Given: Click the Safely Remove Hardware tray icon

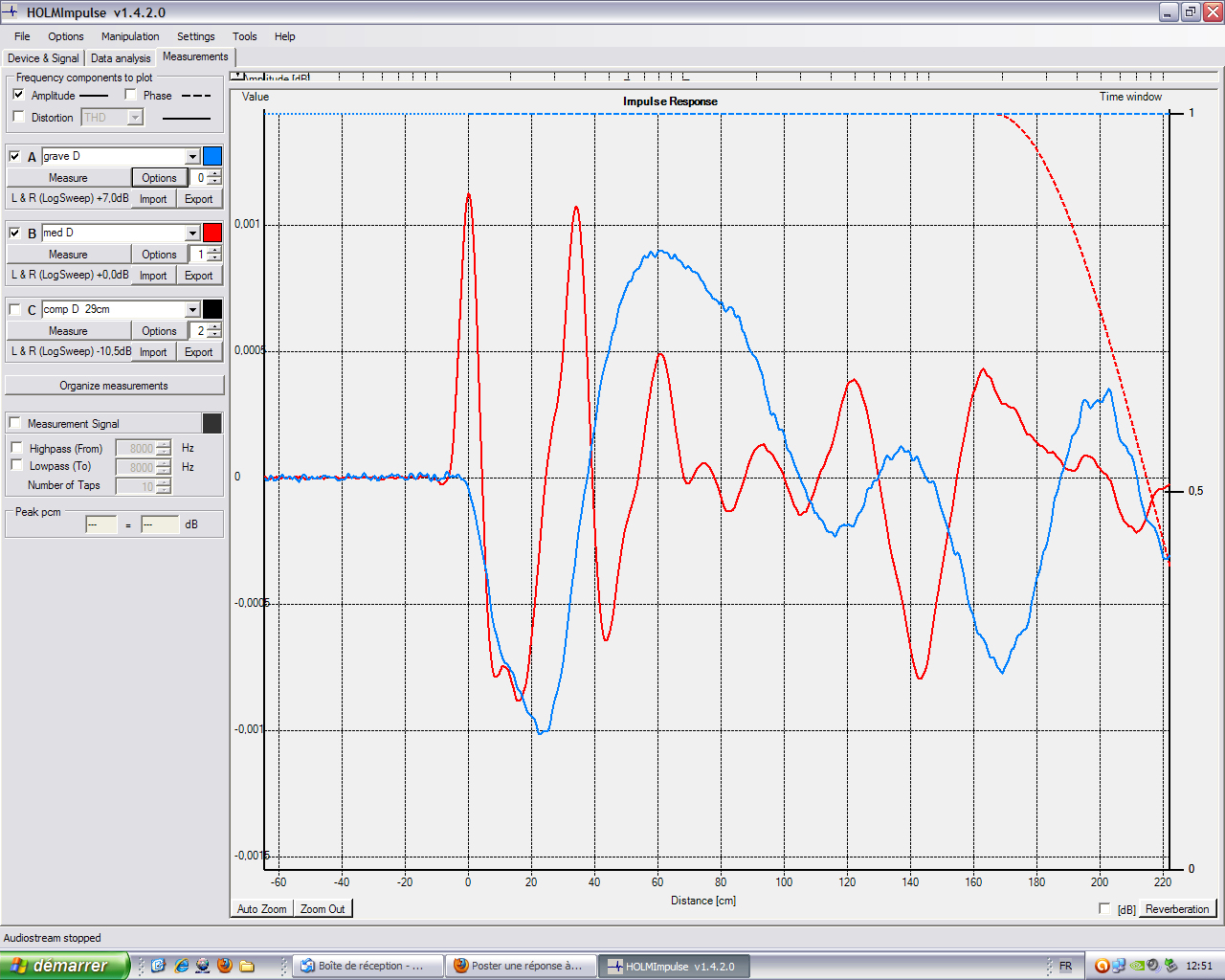Looking at the screenshot, I should tap(1171, 966).
